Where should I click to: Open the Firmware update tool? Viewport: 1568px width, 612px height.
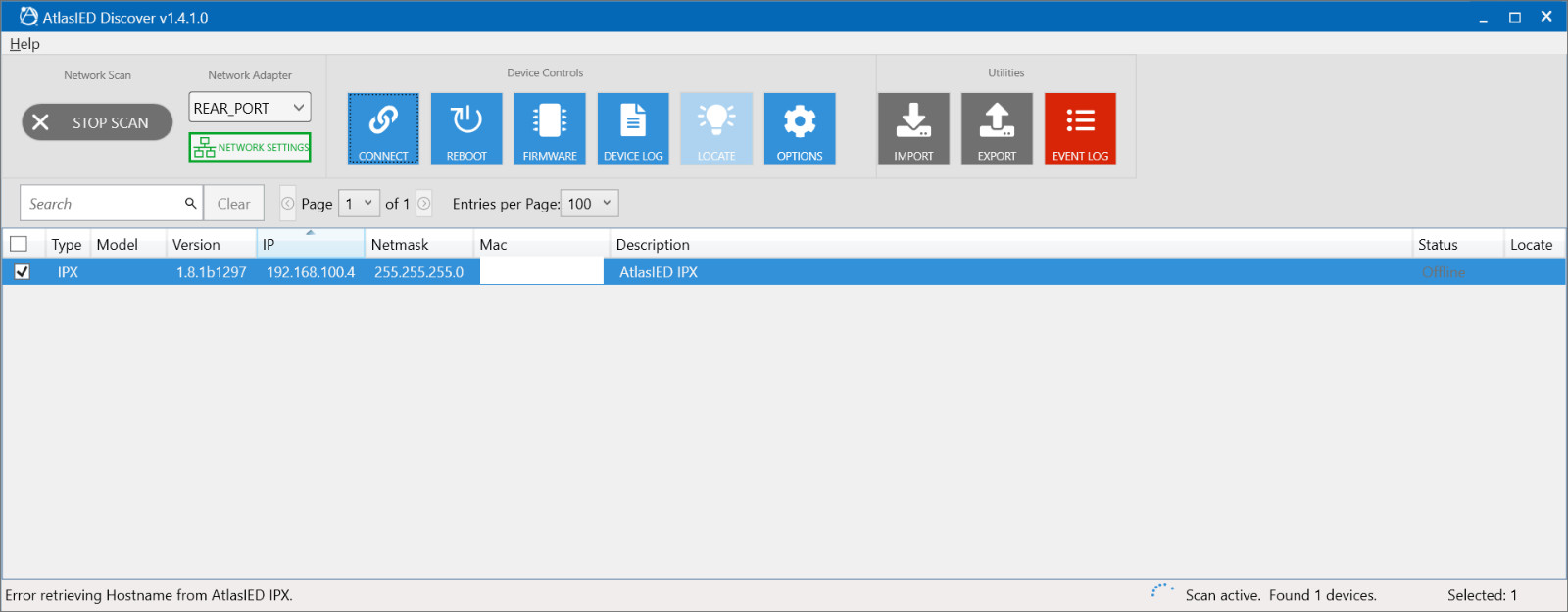[x=550, y=128]
